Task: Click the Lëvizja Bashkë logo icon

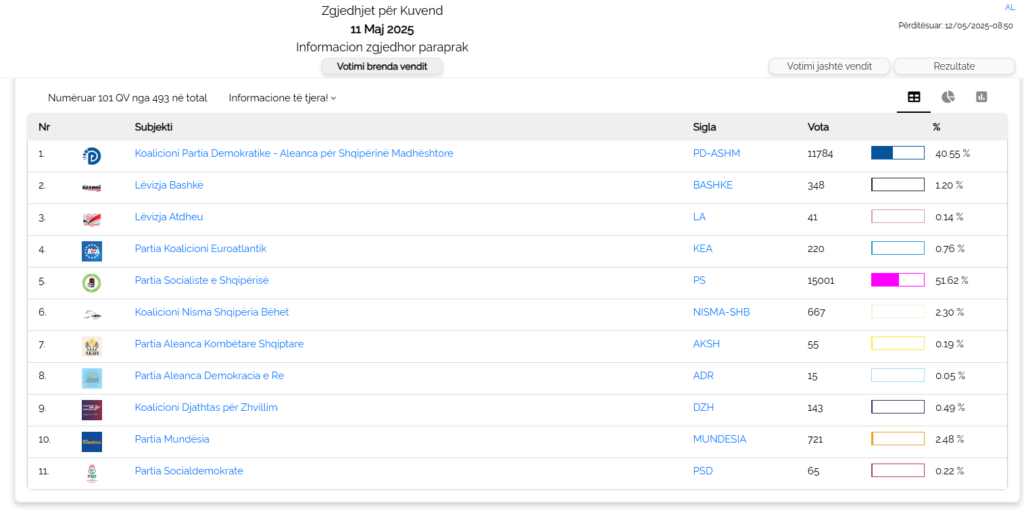Action: (x=92, y=187)
